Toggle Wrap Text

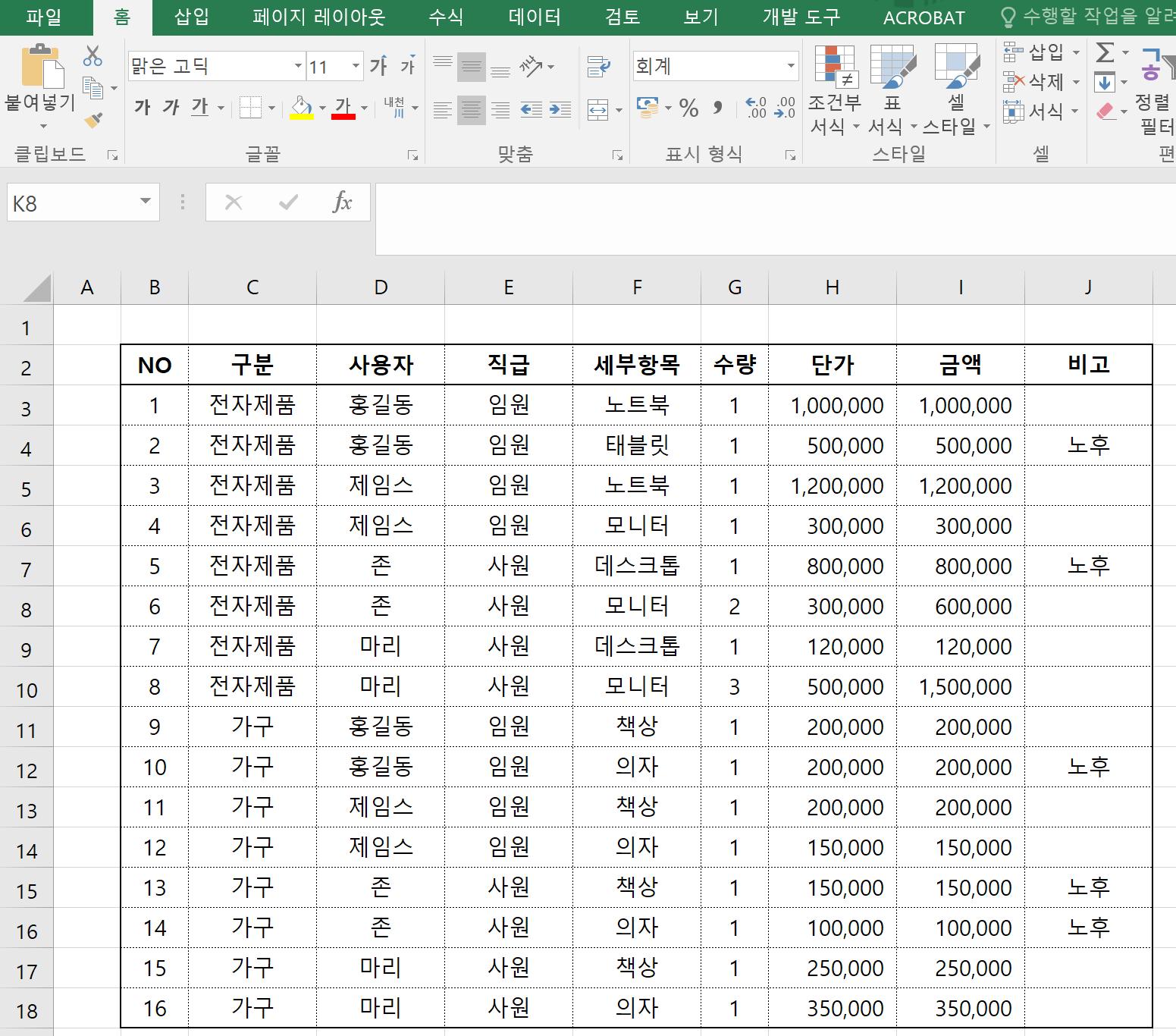(x=598, y=66)
